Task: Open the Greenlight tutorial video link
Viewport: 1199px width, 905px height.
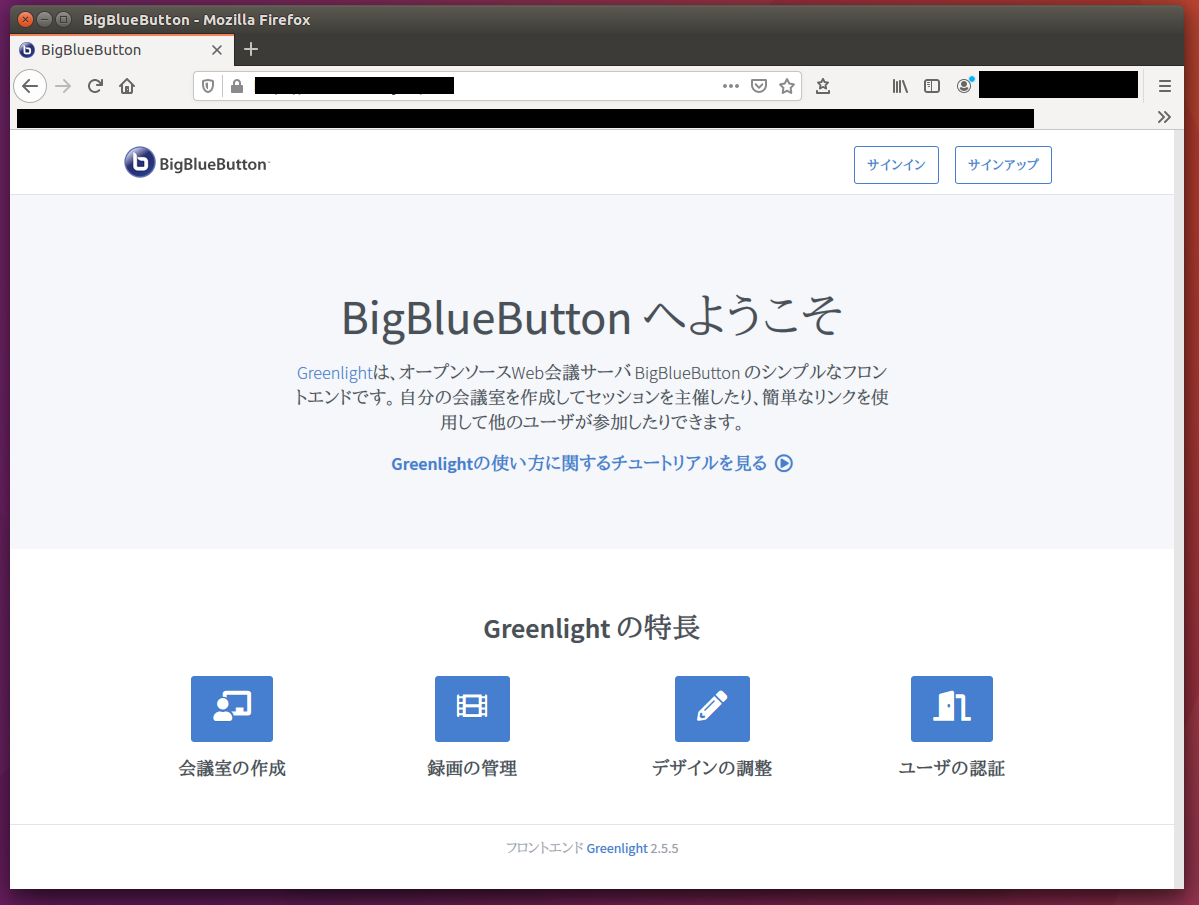Action: [x=592, y=463]
